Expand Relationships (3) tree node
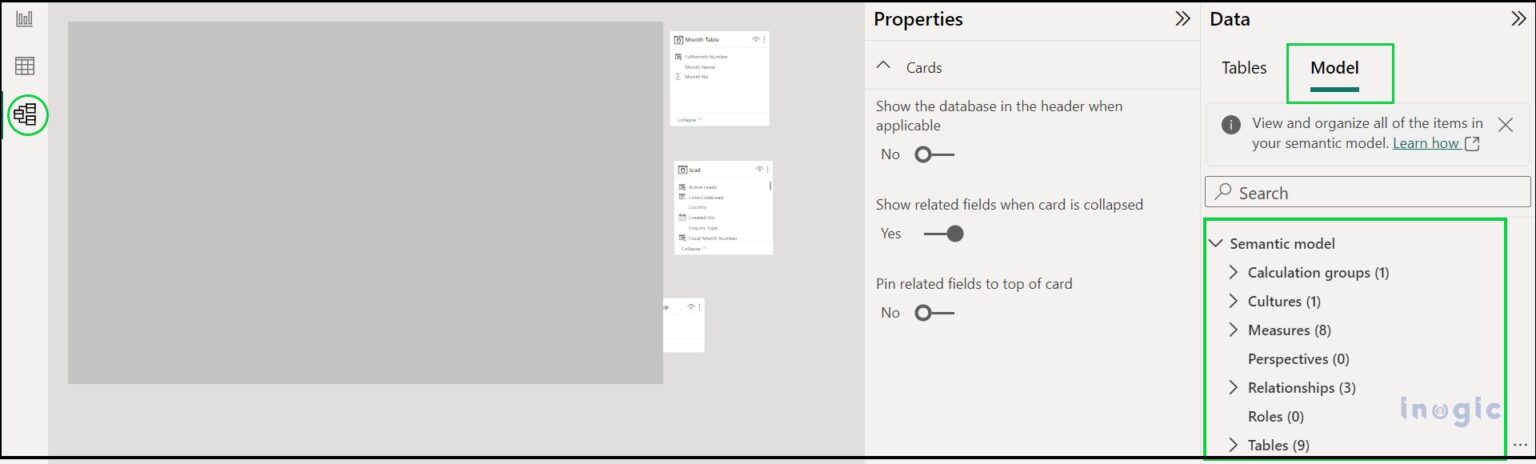Screen dimensions: 1536x464 coord(1233,387)
